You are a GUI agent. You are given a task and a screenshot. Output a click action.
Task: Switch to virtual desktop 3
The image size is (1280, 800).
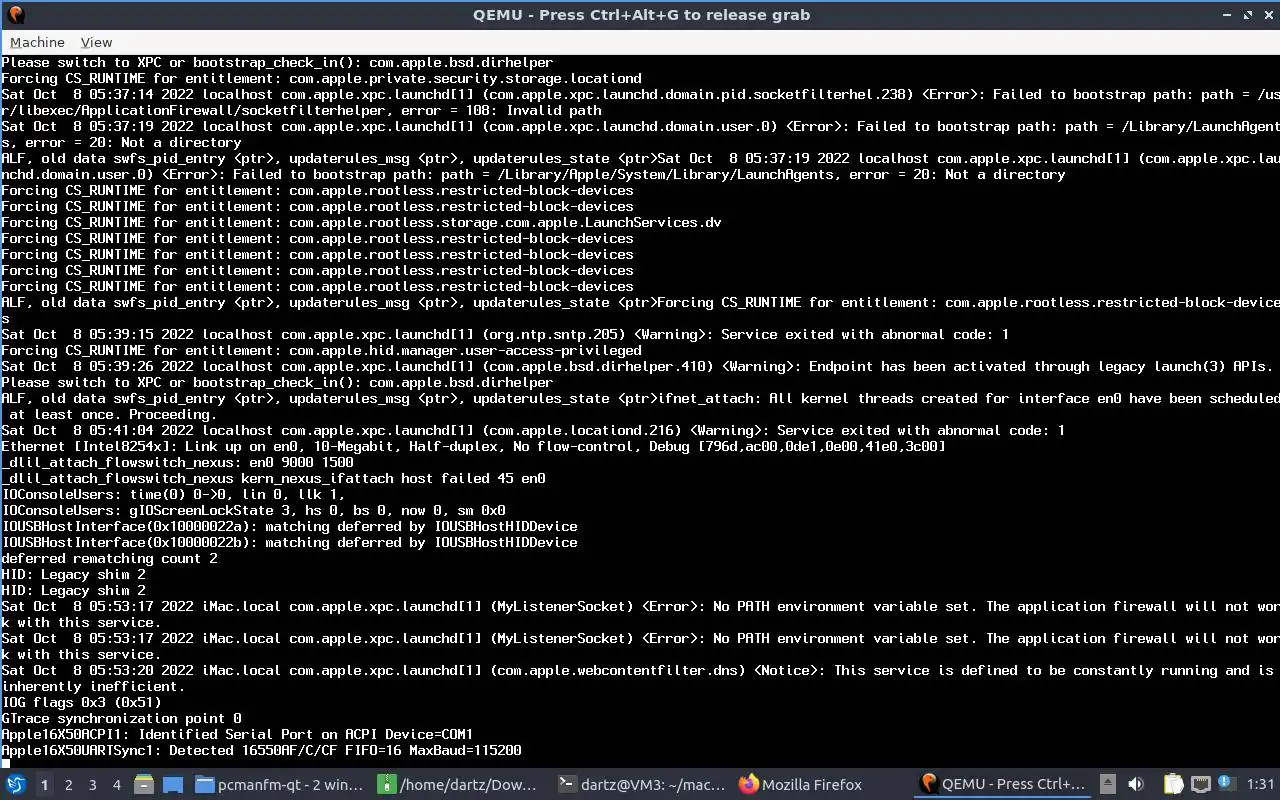tap(92, 785)
